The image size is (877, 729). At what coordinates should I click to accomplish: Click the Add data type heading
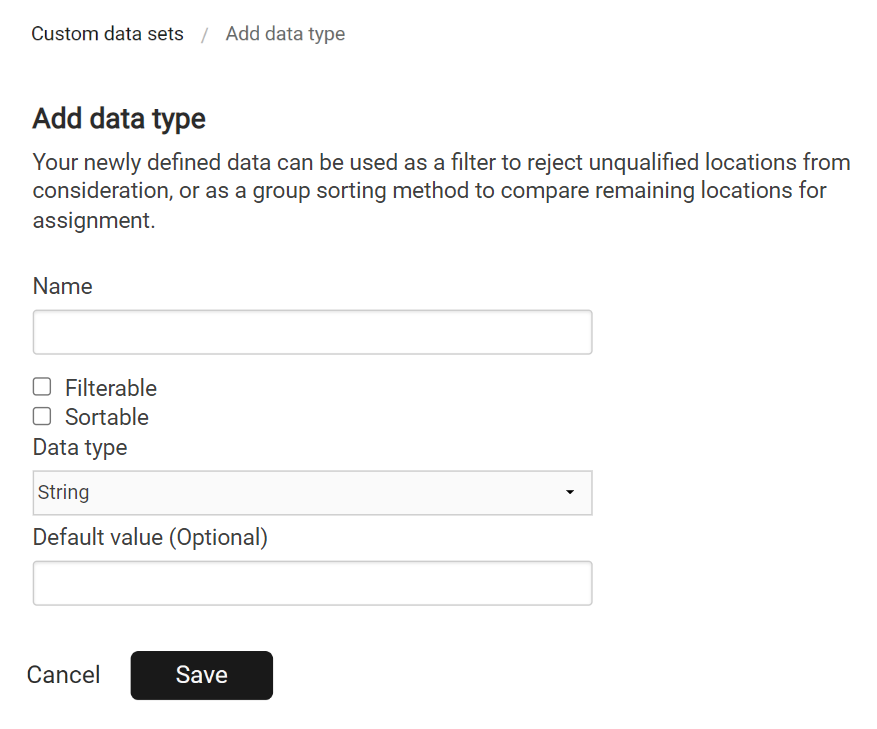(118, 118)
